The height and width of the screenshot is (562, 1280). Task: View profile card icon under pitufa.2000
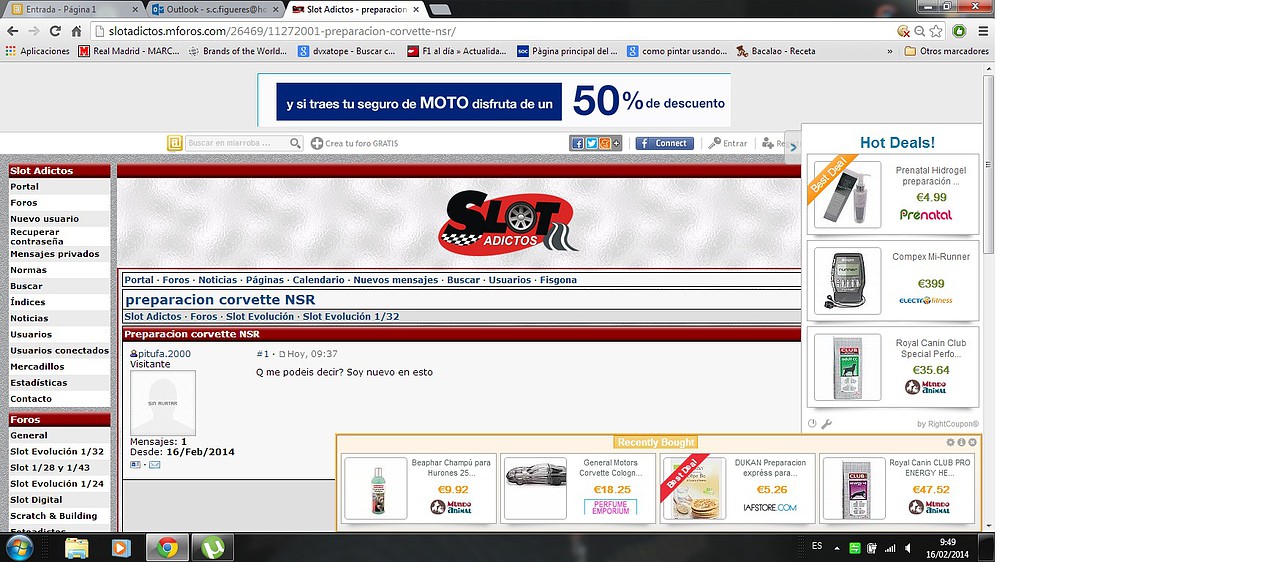135,464
